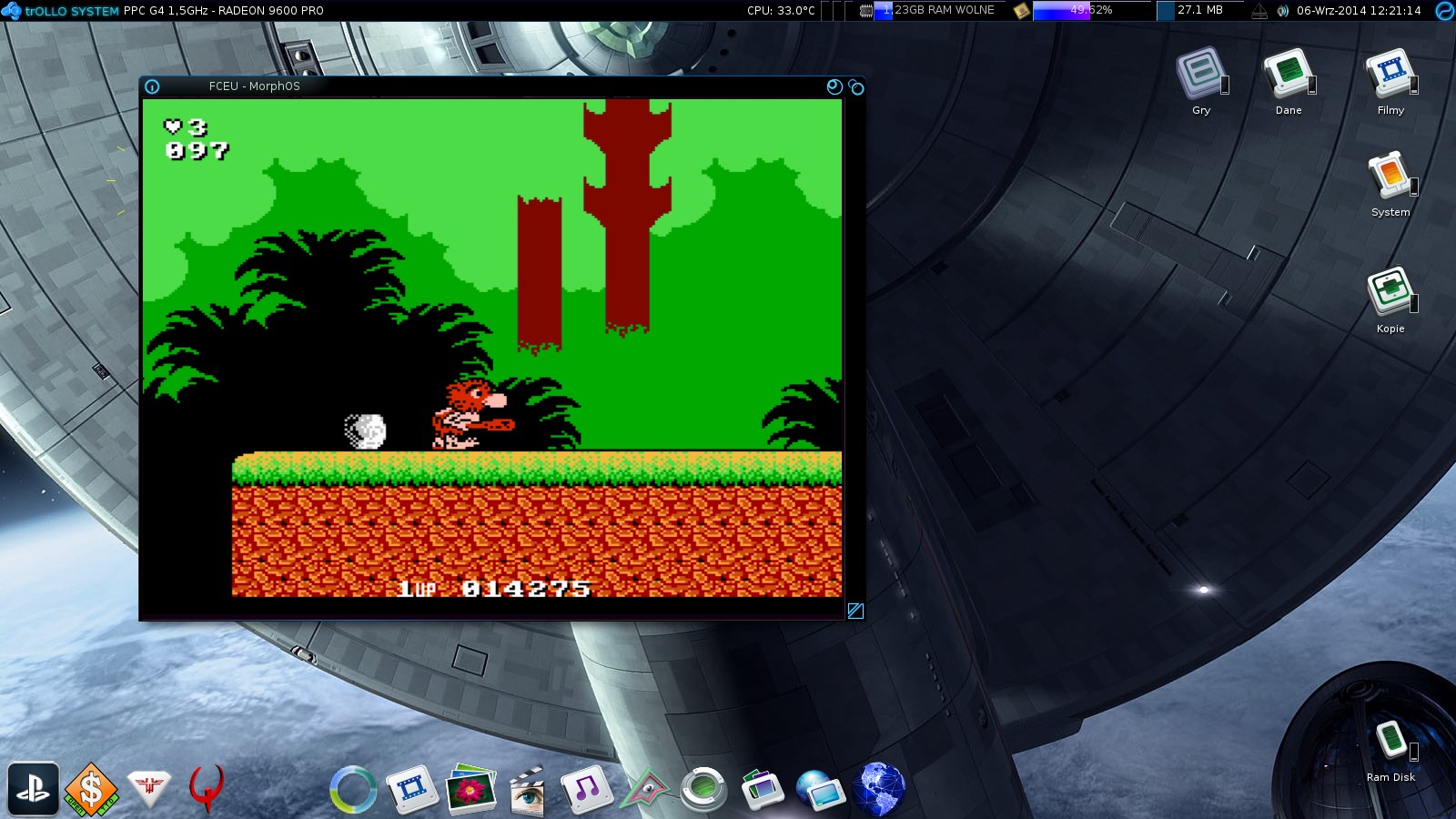Click the trOLLO SYSTEM label in top bar
The height and width of the screenshot is (819, 1456).
72,11
